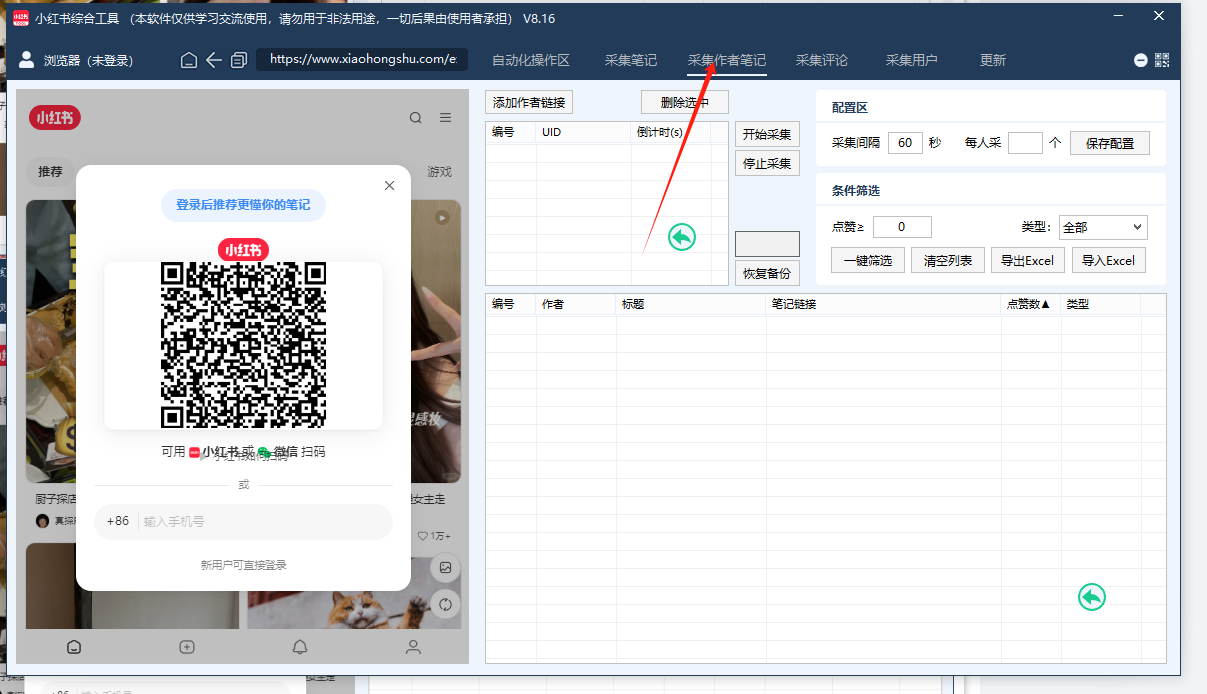1207x694 pixels.
Task: Click the plus publish icon in bottom navigation
Action: click(x=187, y=647)
